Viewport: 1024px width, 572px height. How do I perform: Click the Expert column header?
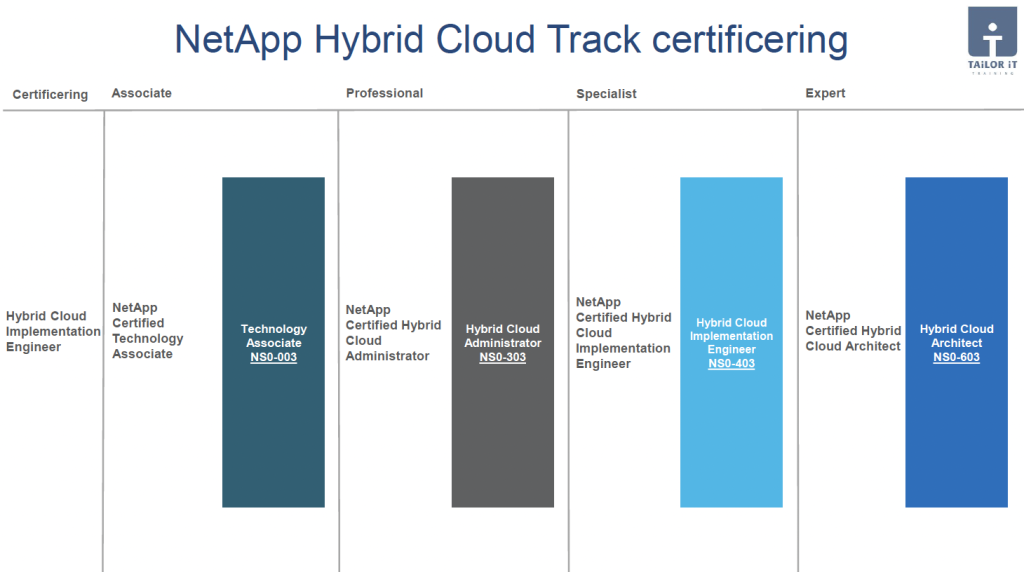(x=825, y=93)
